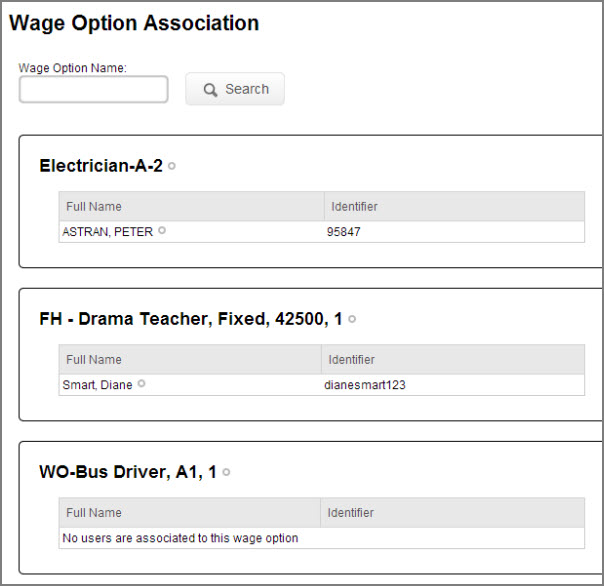
Task: Open the Electrician-A-2 wage option heading
Action: pyautogui.click(x=100, y=166)
